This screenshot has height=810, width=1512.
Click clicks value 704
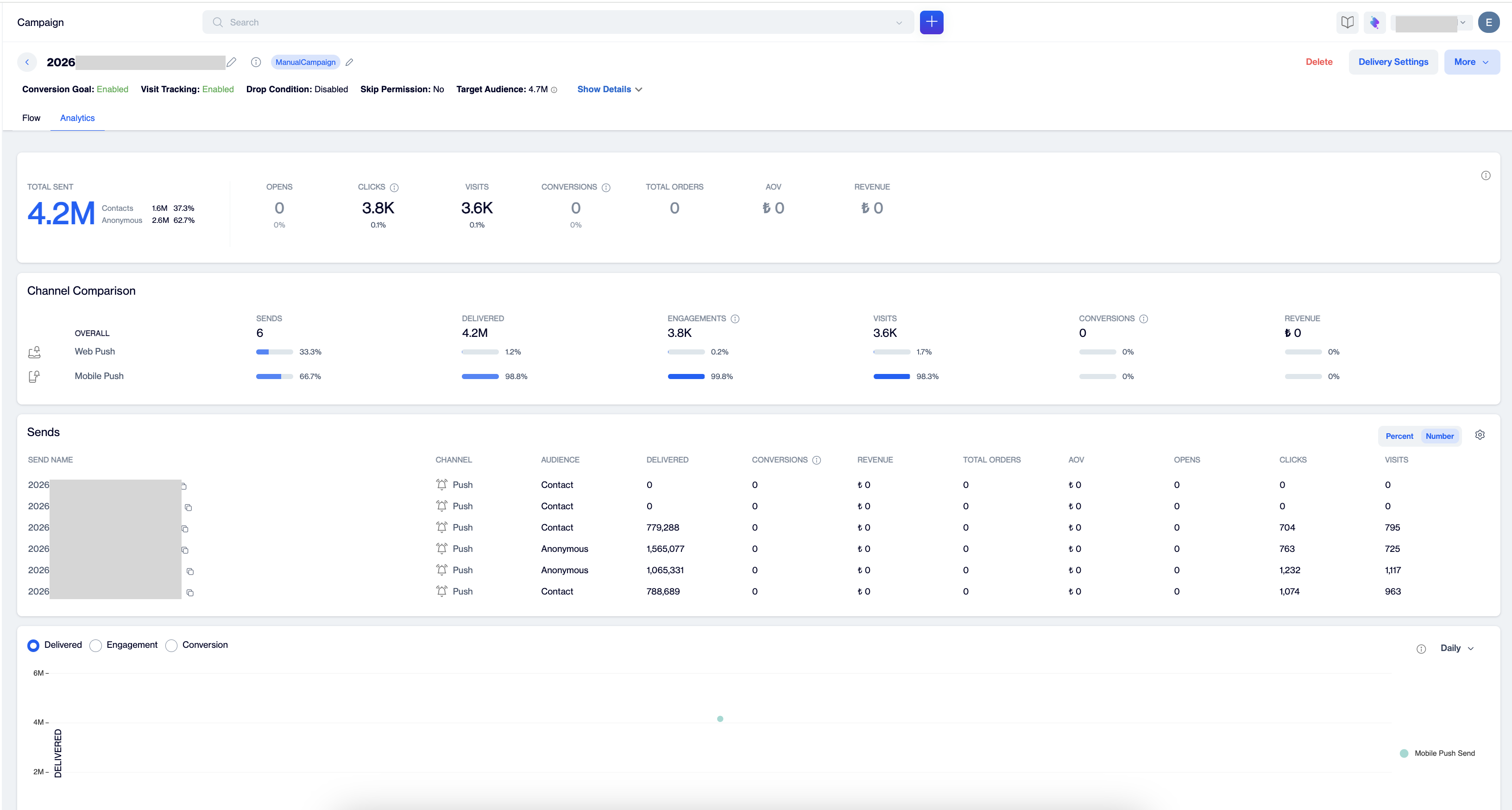[x=1287, y=528]
